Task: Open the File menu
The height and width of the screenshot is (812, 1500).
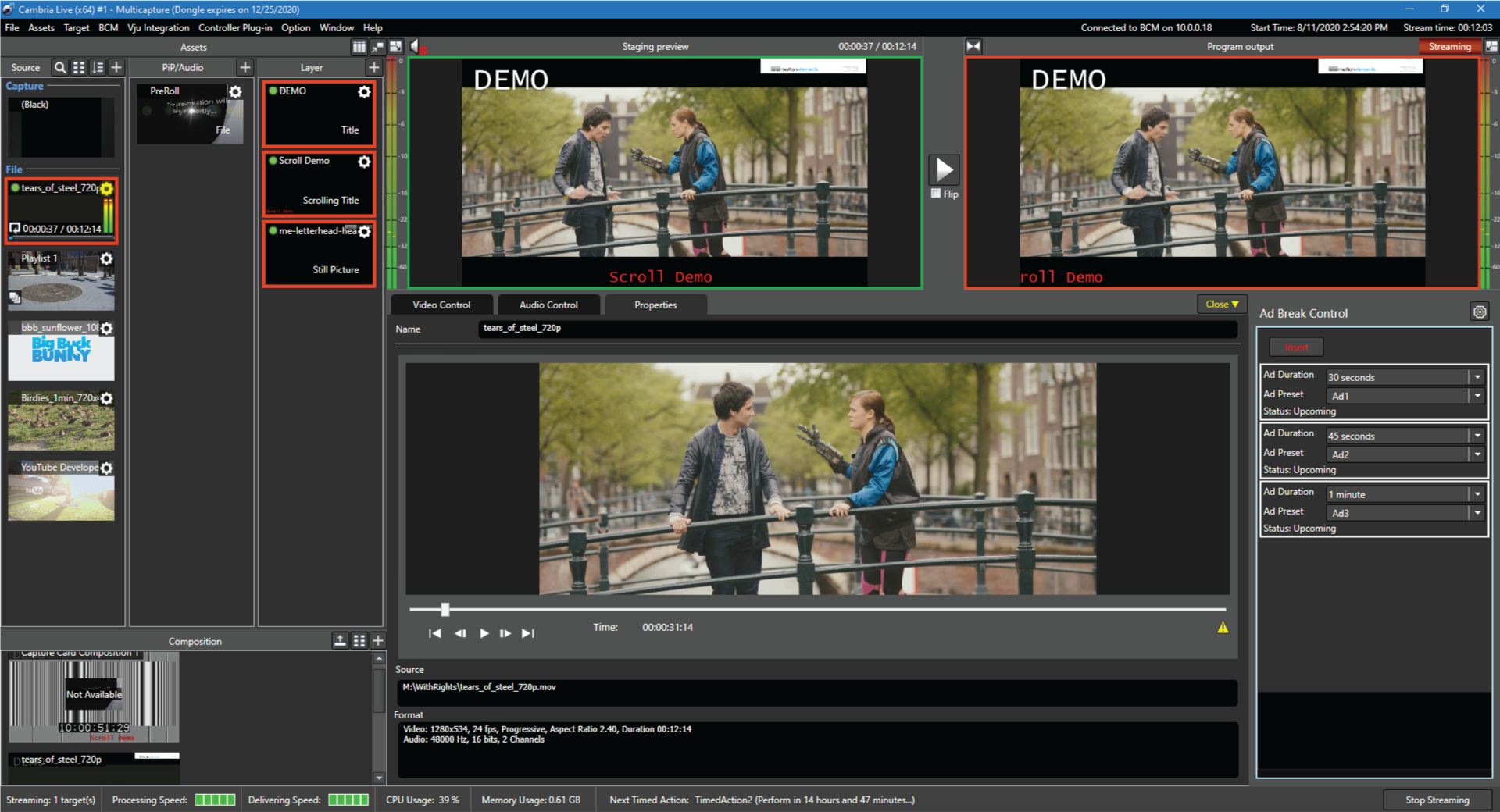Action: 12,27
